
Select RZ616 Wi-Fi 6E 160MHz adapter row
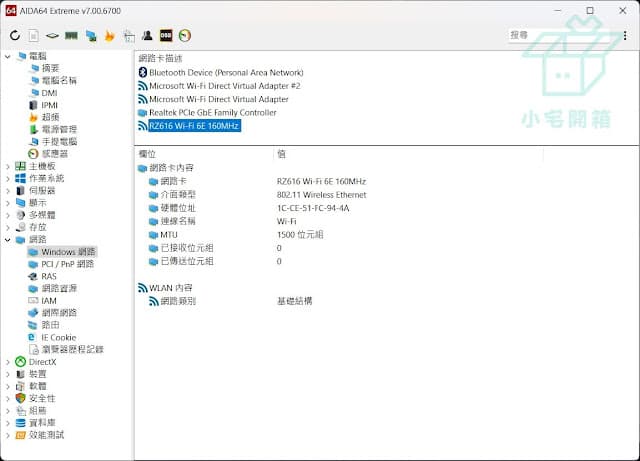194,126
